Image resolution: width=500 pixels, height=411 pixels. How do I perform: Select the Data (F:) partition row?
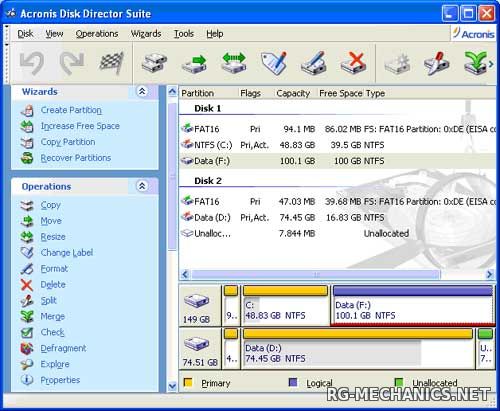337,161
